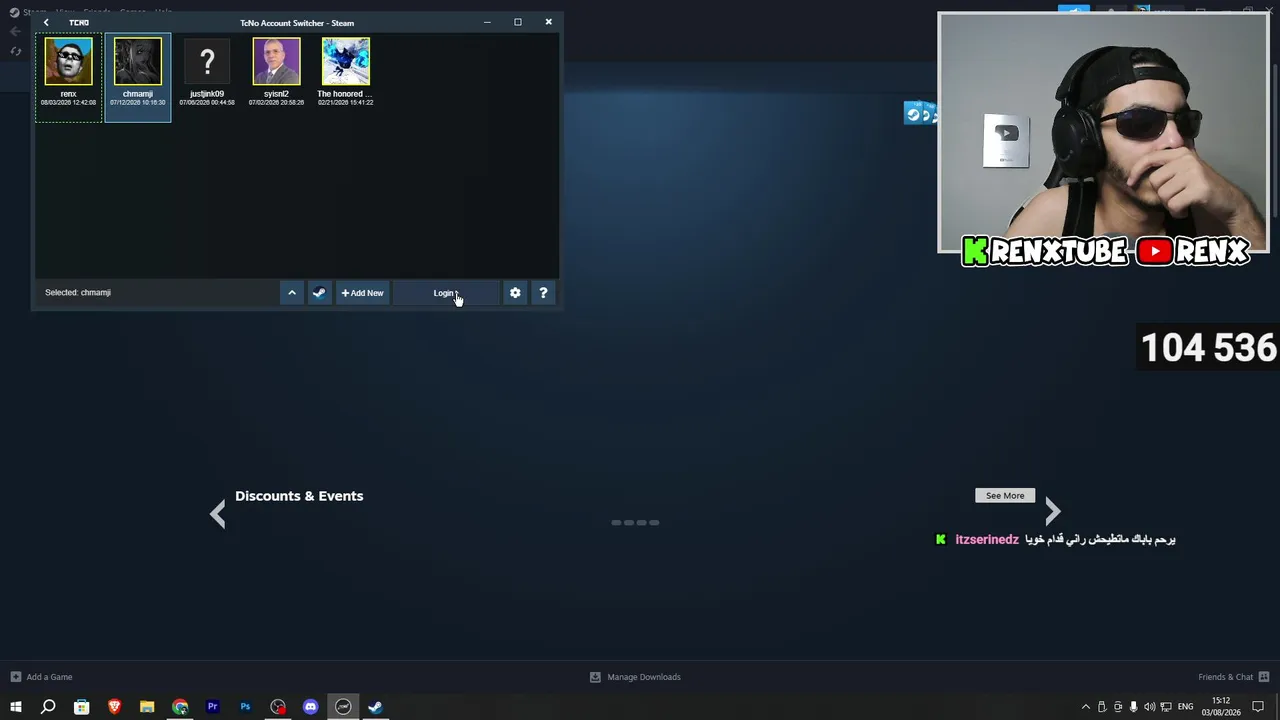Select the chmamji account avatar
The image size is (1280, 720).
[x=138, y=62]
